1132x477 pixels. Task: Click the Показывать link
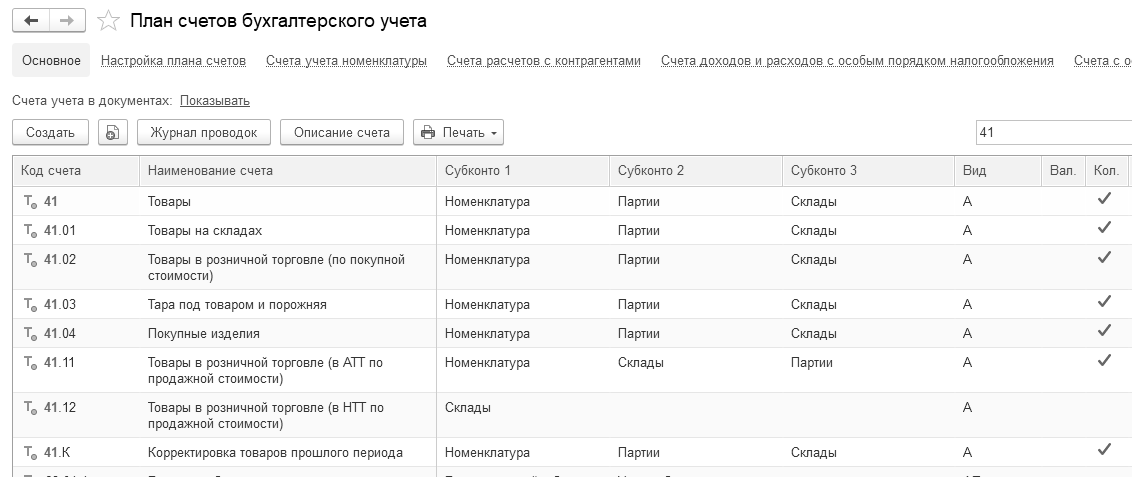215,101
